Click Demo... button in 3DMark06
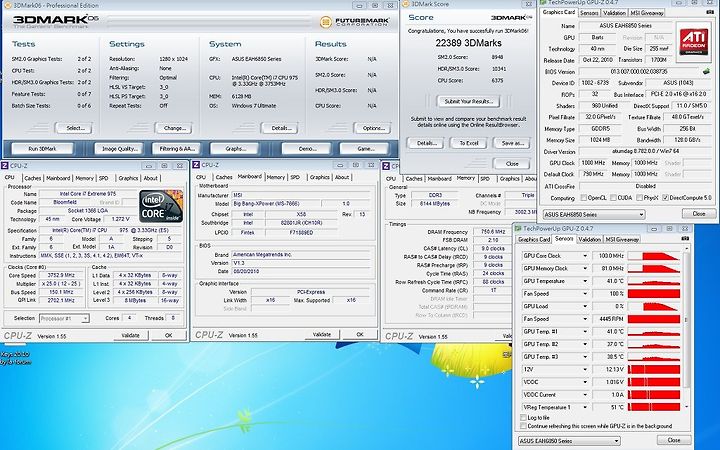 [x=306, y=149]
